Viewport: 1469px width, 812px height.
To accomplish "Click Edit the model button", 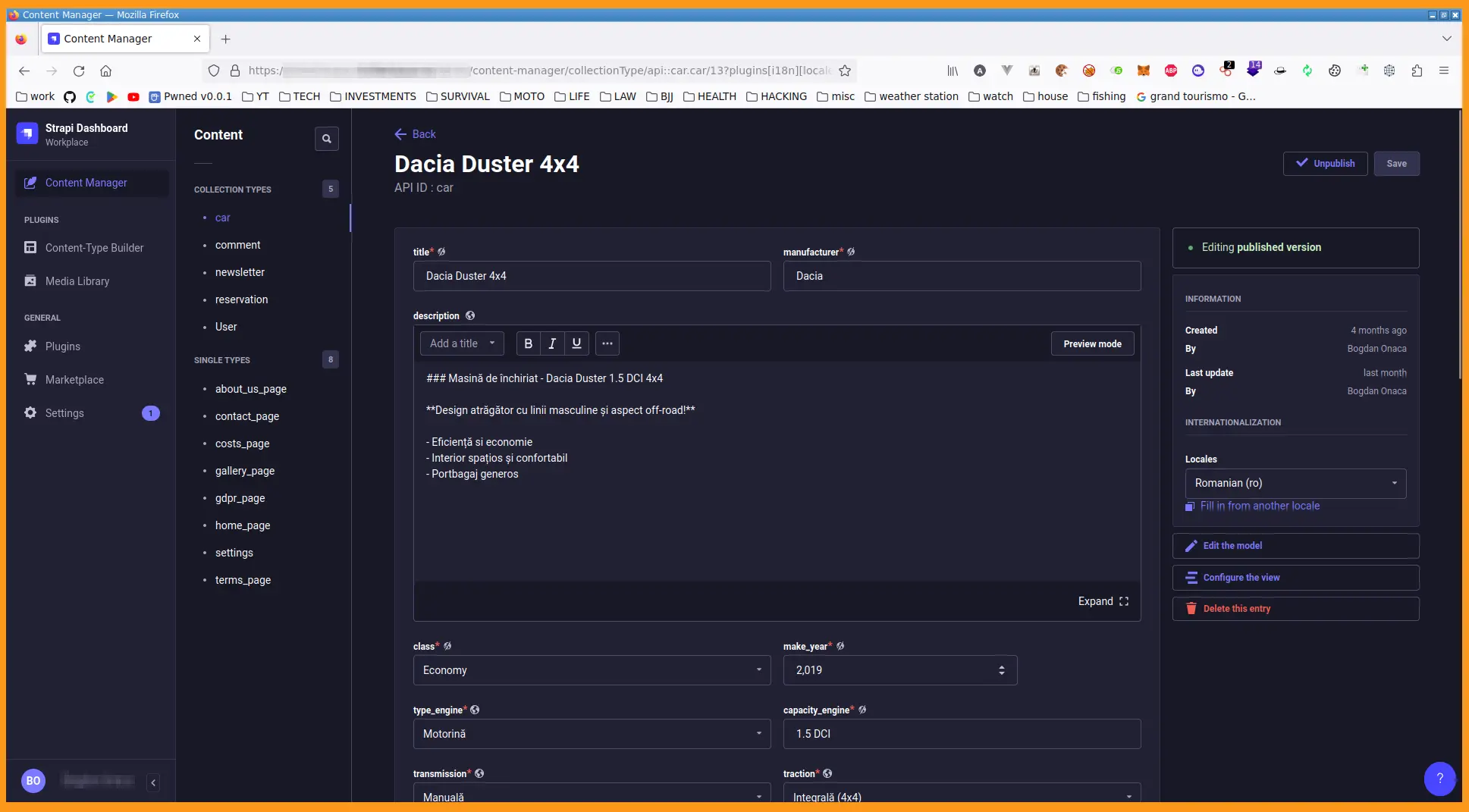I will click(x=1295, y=546).
